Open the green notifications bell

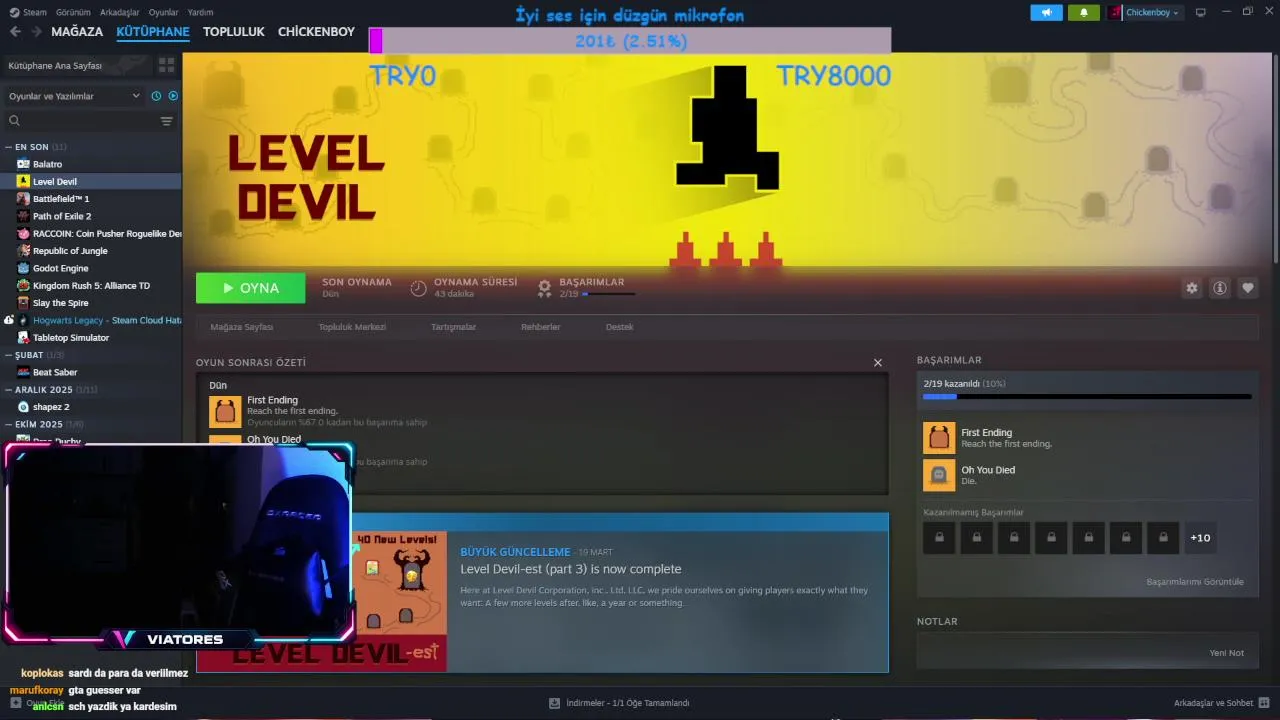click(1083, 13)
